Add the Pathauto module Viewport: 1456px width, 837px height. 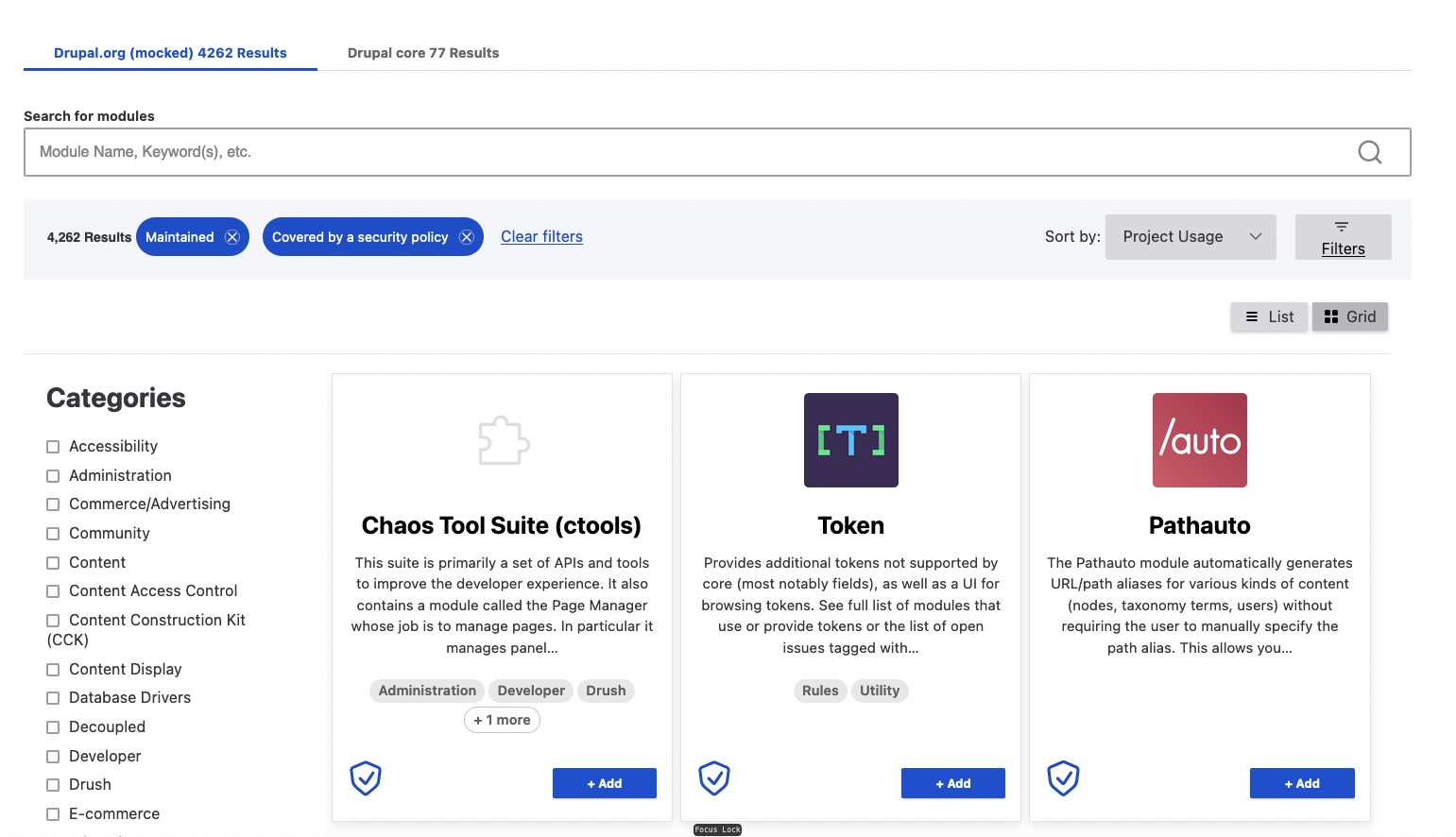[x=1301, y=783]
